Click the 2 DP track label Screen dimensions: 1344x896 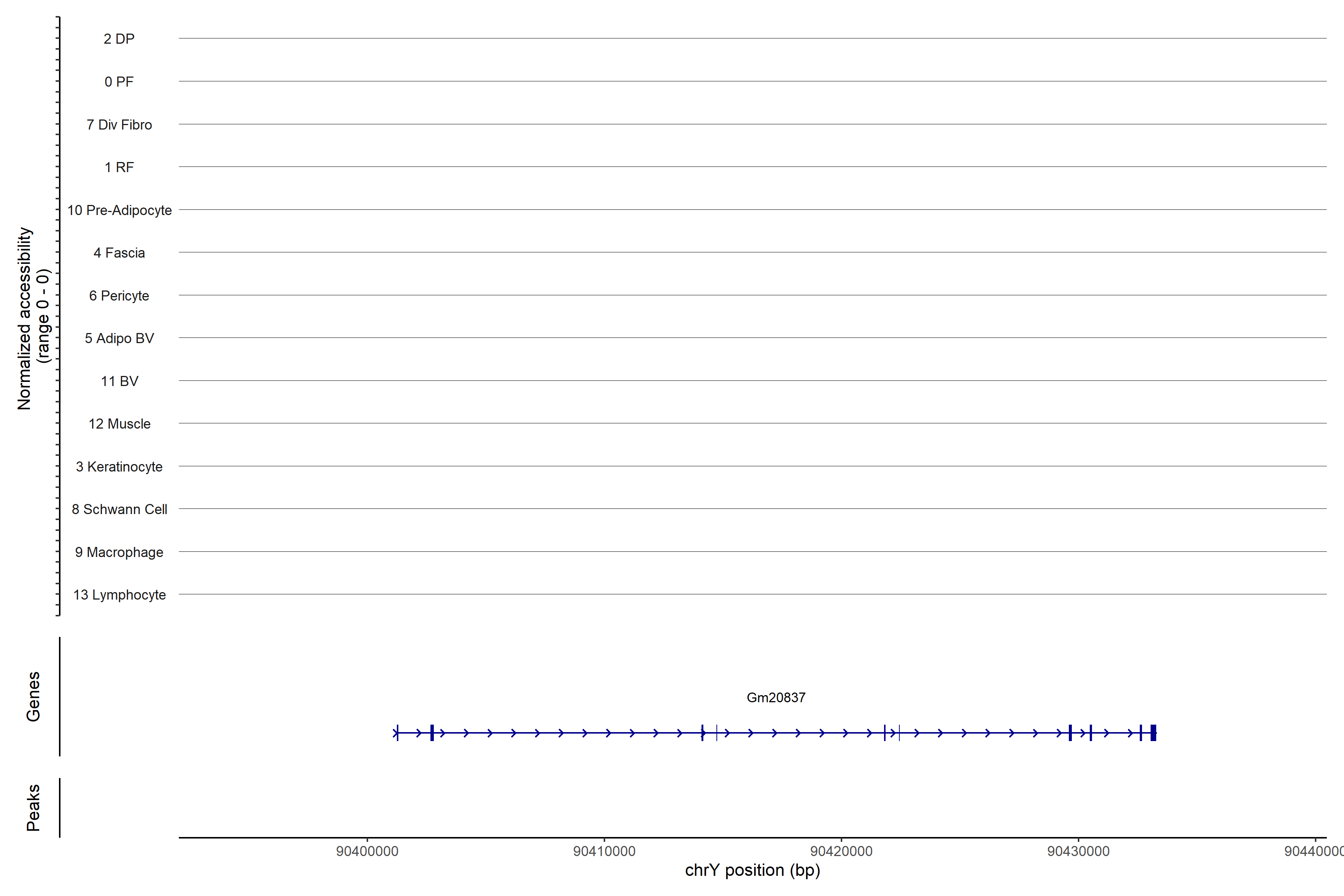(x=119, y=39)
